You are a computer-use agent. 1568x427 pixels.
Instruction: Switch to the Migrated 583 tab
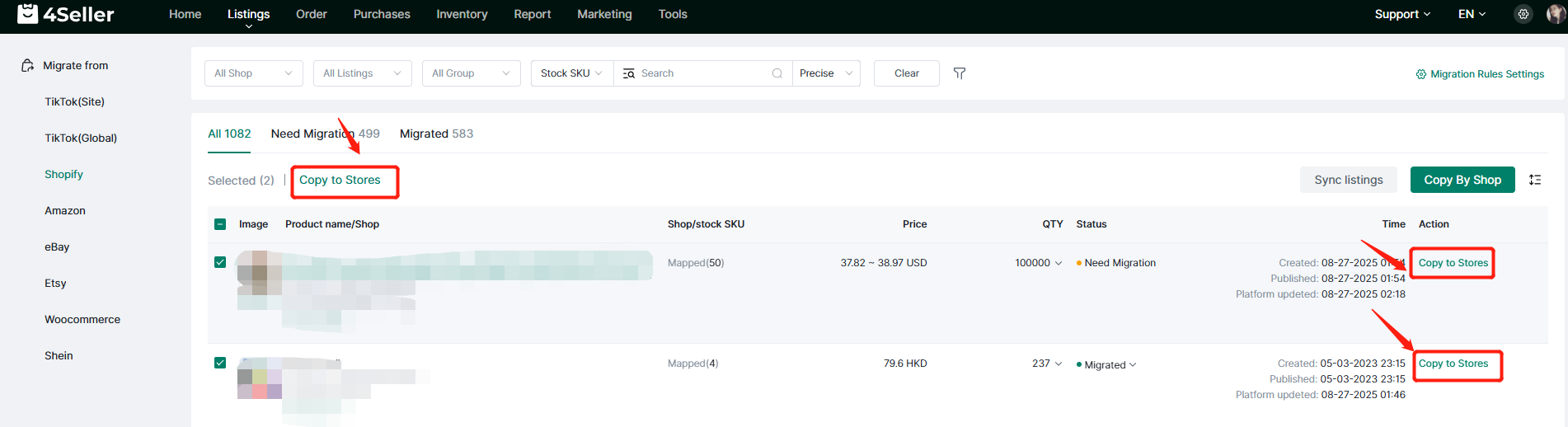(436, 134)
